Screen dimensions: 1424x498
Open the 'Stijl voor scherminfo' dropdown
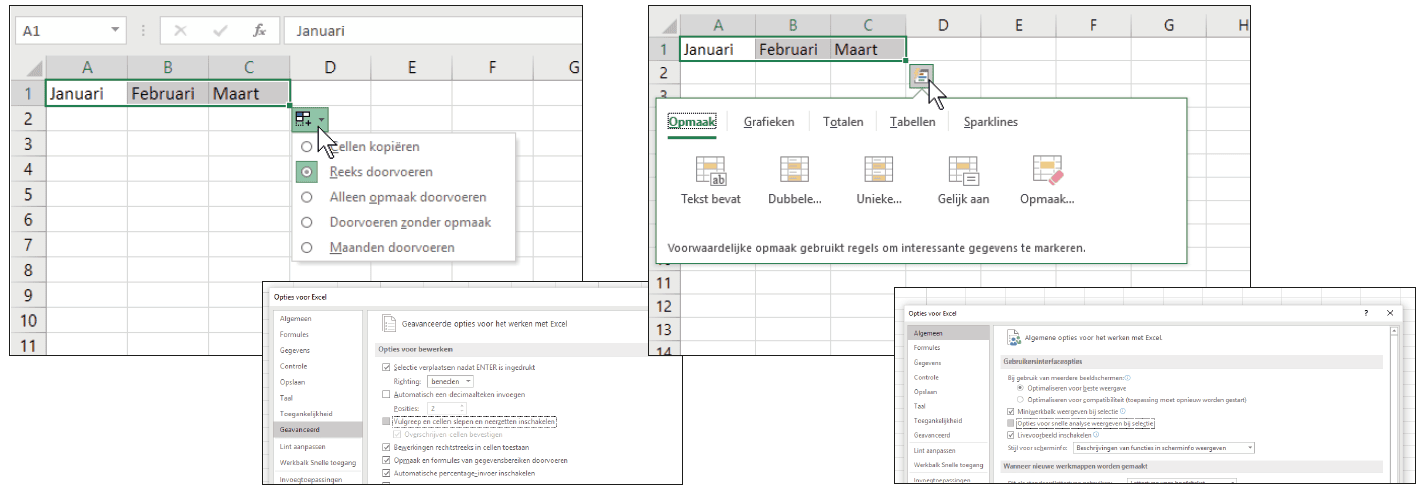tap(1164, 448)
